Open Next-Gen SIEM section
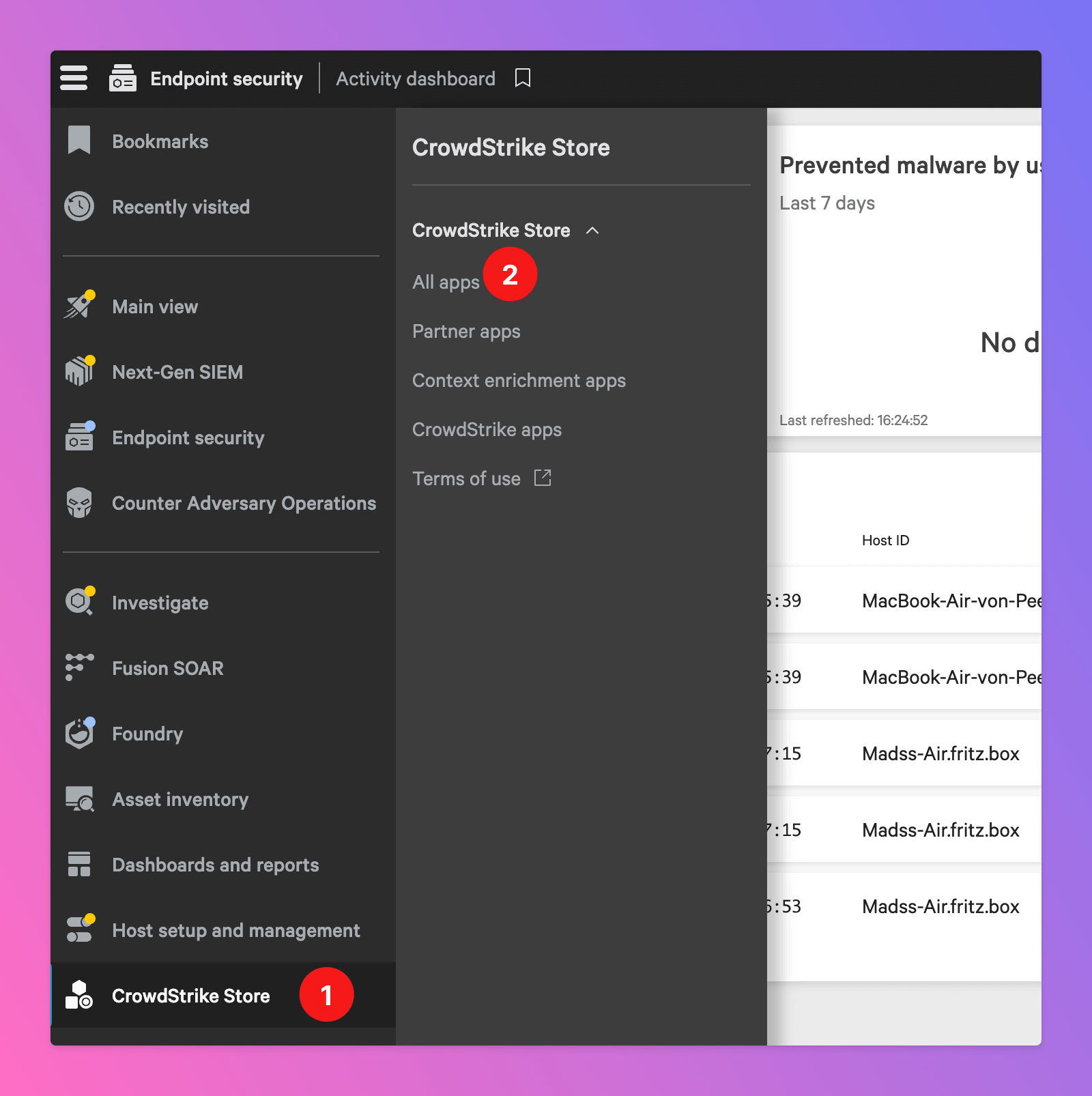Viewport: 1092px width, 1096px height. 177,372
